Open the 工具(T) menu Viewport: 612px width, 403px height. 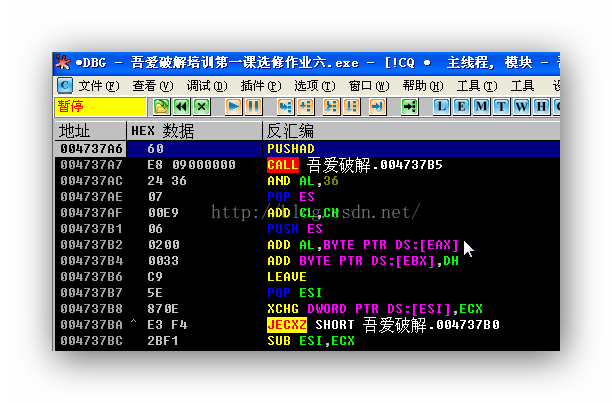[477, 85]
